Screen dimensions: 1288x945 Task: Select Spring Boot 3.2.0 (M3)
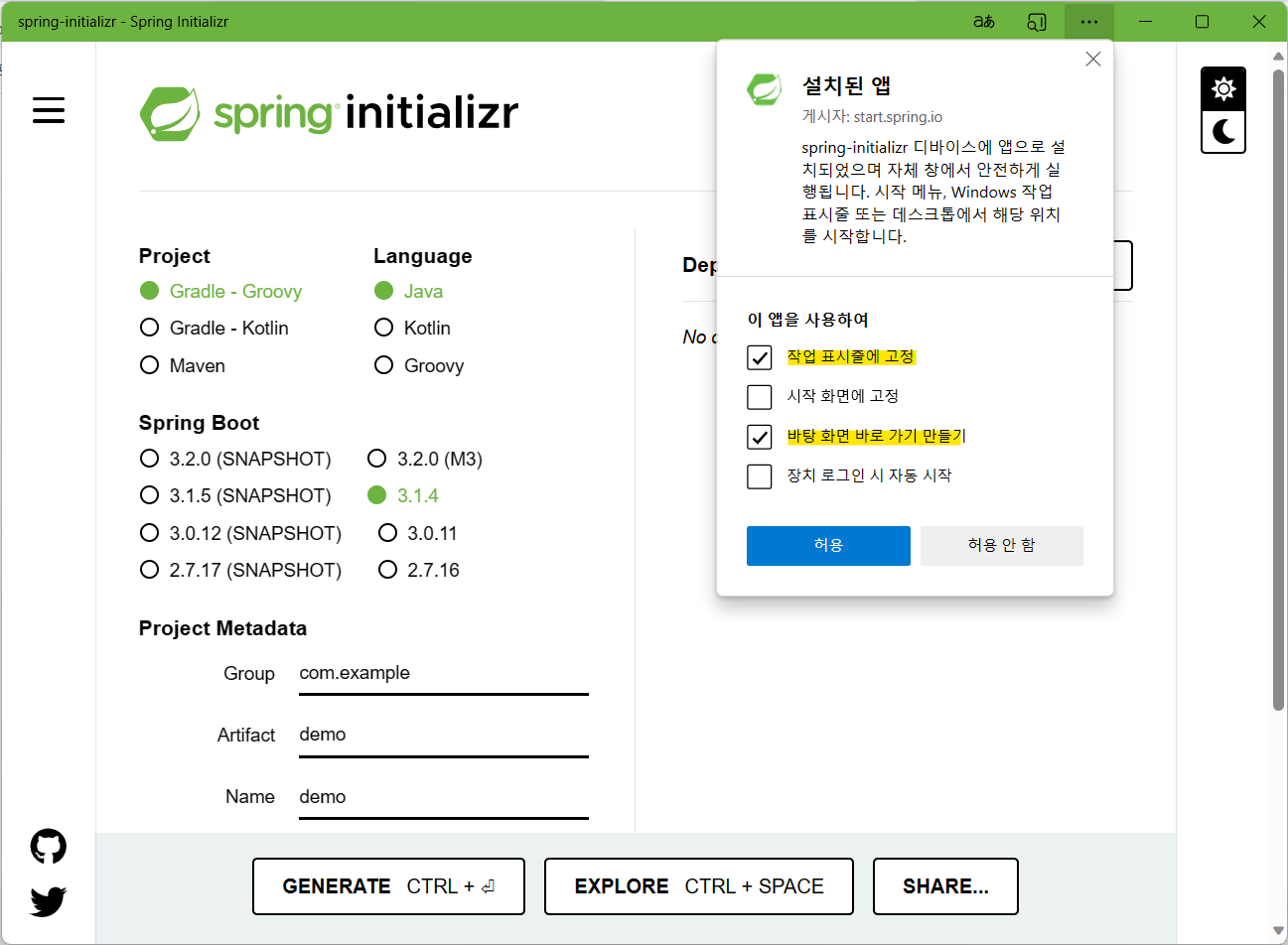click(x=425, y=459)
